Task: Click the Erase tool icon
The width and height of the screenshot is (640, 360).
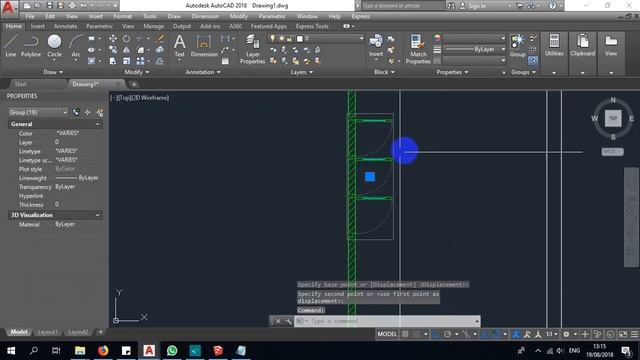Action: click(x=160, y=38)
